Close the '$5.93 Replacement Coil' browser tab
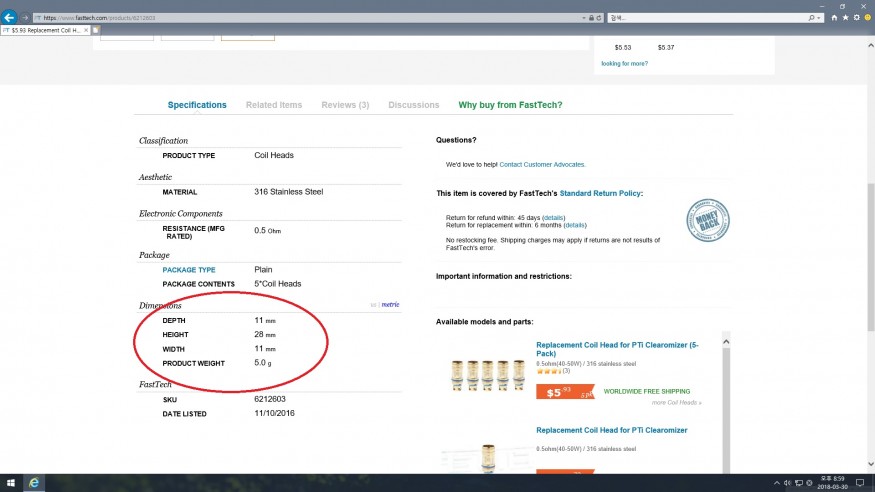 86,31
